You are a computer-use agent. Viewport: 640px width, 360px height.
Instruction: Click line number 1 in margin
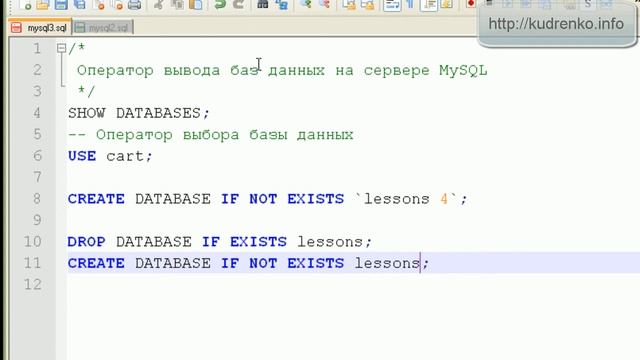coord(37,49)
